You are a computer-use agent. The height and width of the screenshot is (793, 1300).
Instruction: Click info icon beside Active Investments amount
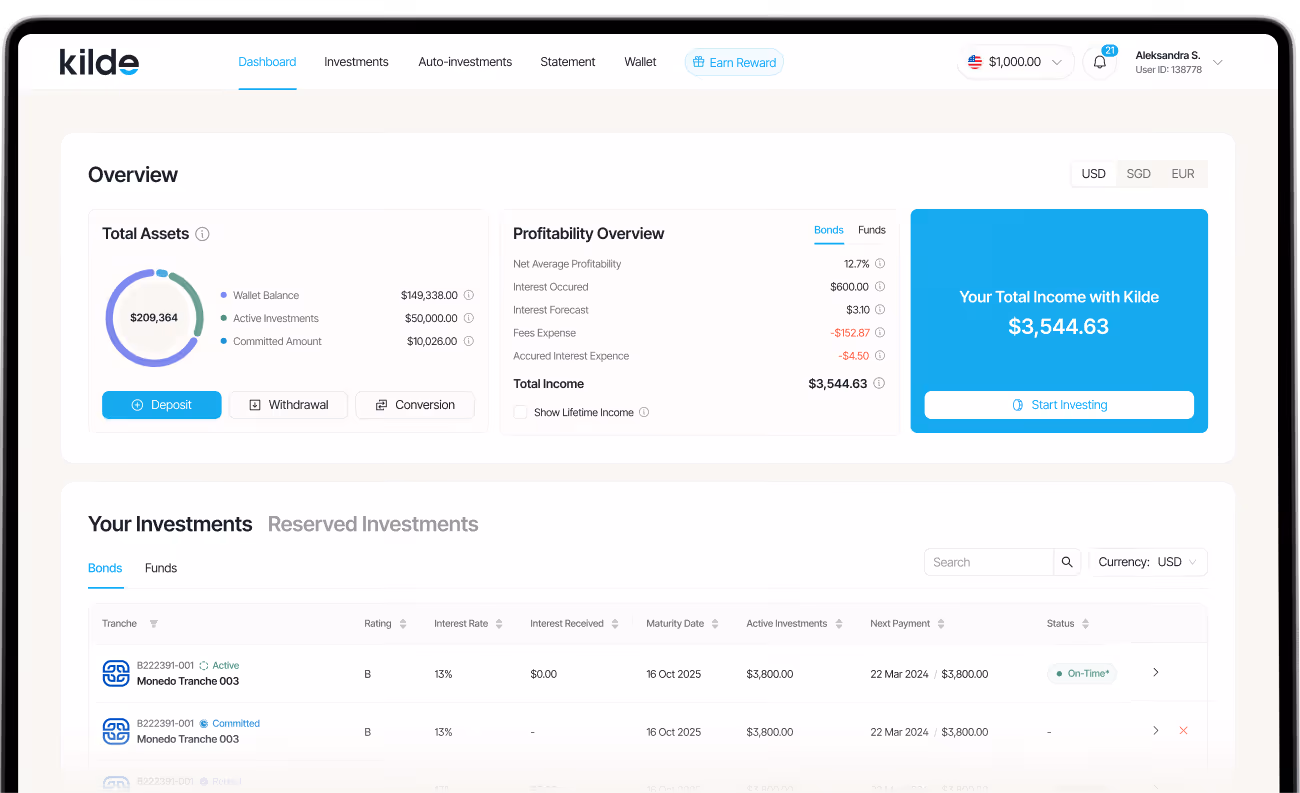(469, 318)
